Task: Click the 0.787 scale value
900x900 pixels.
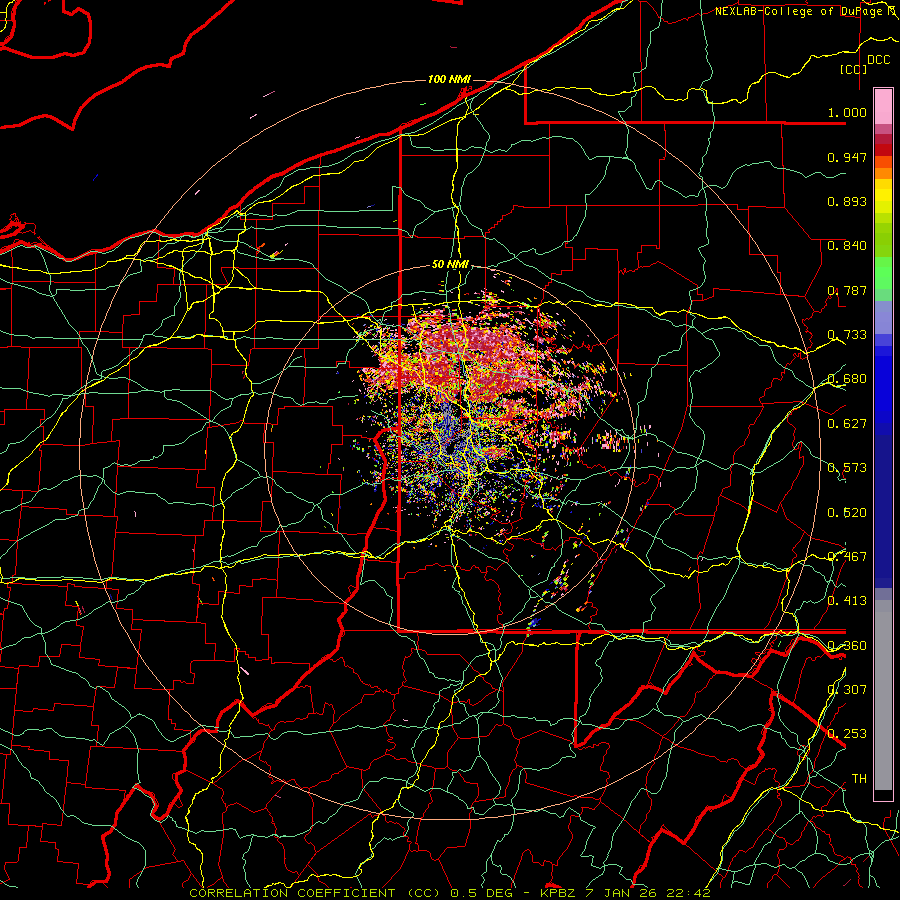Action: click(847, 290)
